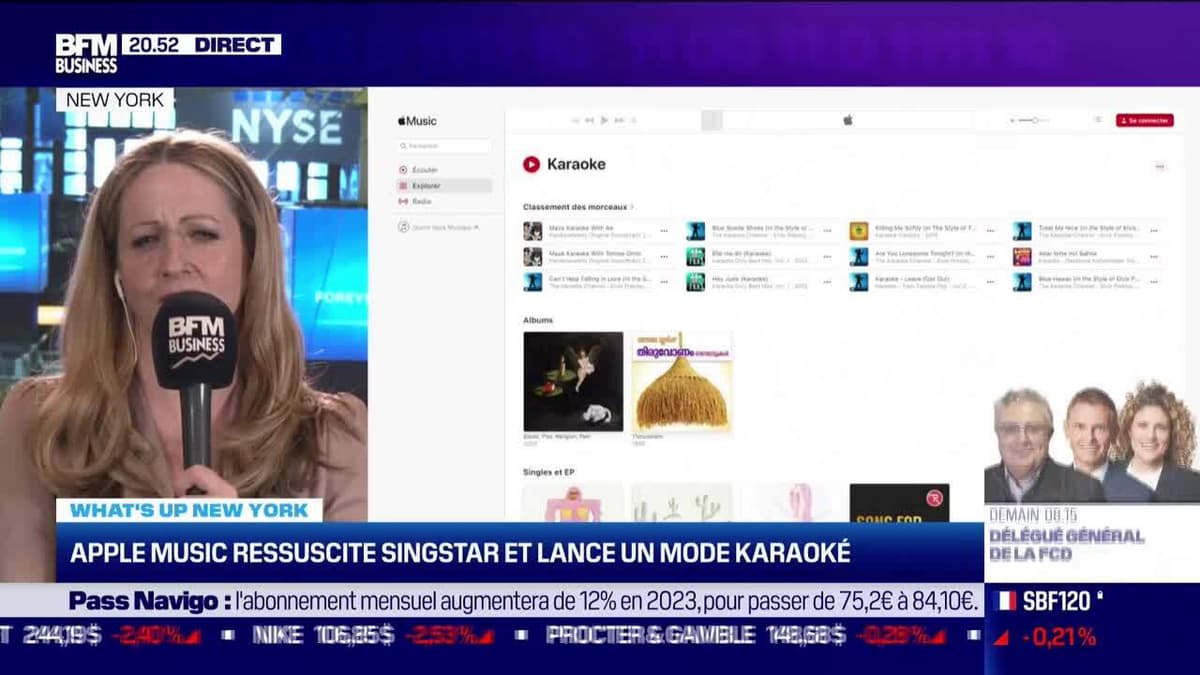Click the Apple Music logo in the sidebar
This screenshot has width=1200, height=675.
point(417,121)
